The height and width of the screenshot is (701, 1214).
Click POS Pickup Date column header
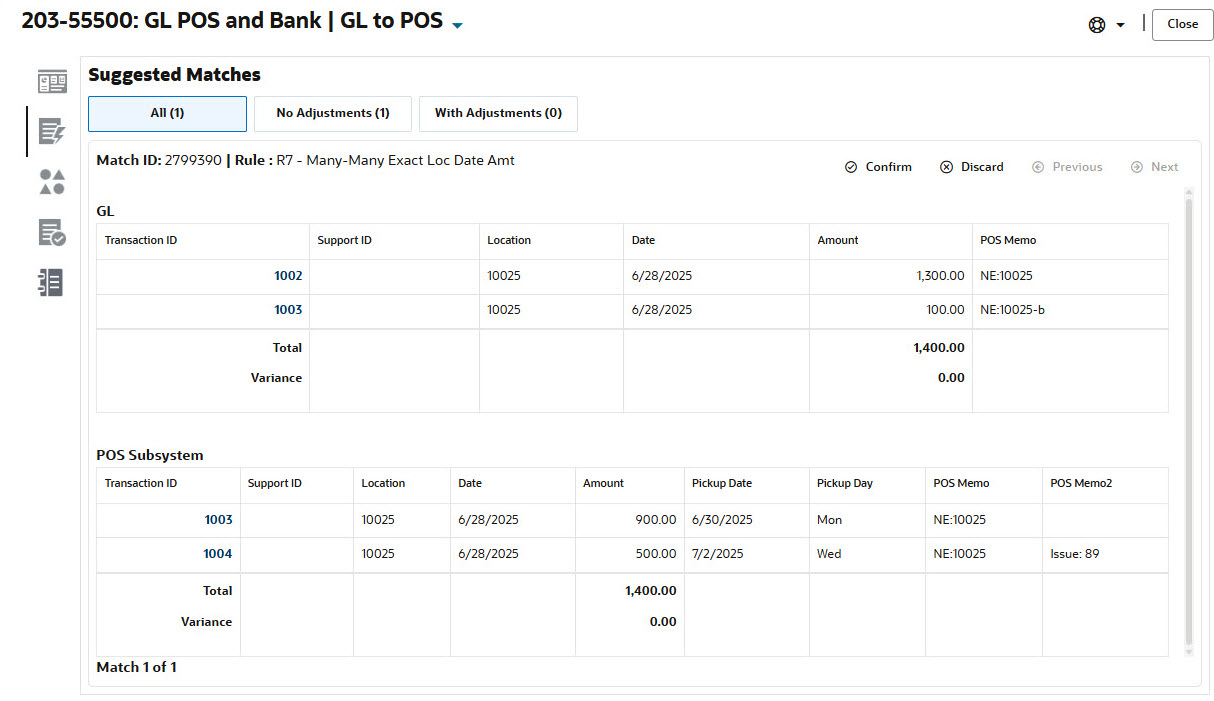746,484
